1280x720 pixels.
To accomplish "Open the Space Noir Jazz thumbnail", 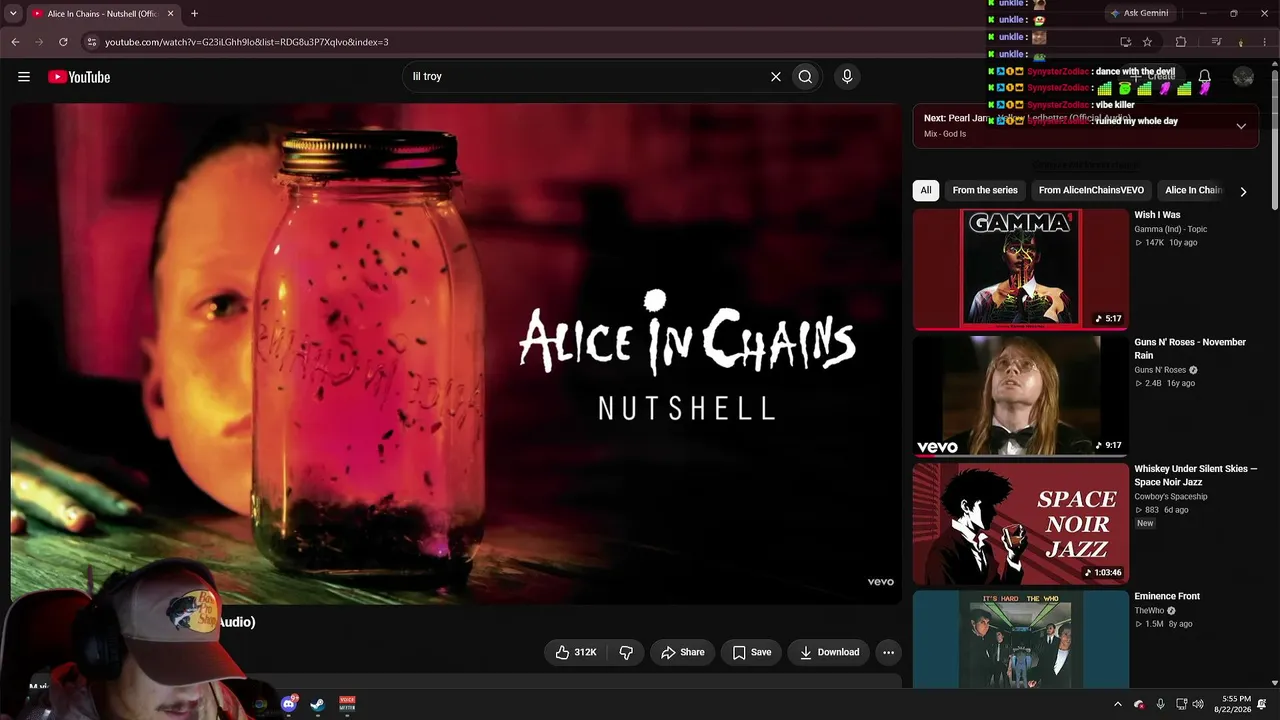I will pyautogui.click(x=1021, y=524).
